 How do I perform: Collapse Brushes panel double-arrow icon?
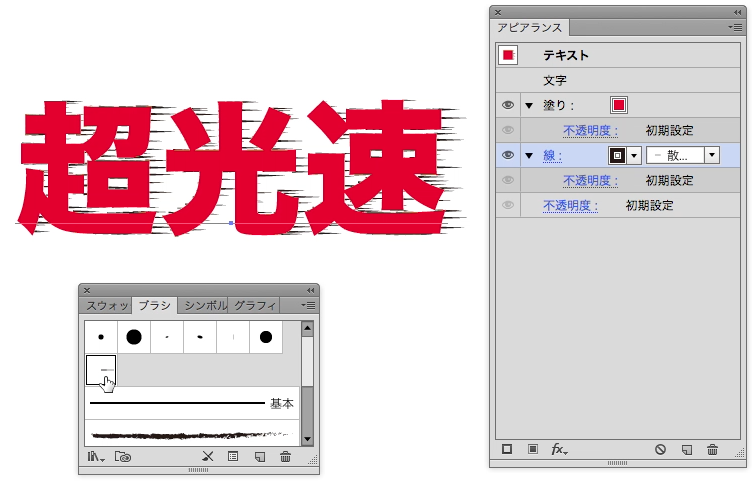point(310,290)
